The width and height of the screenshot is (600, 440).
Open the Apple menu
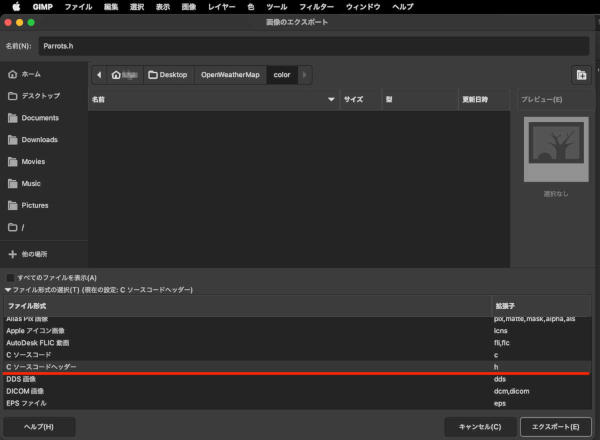pyautogui.click(x=16, y=7)
